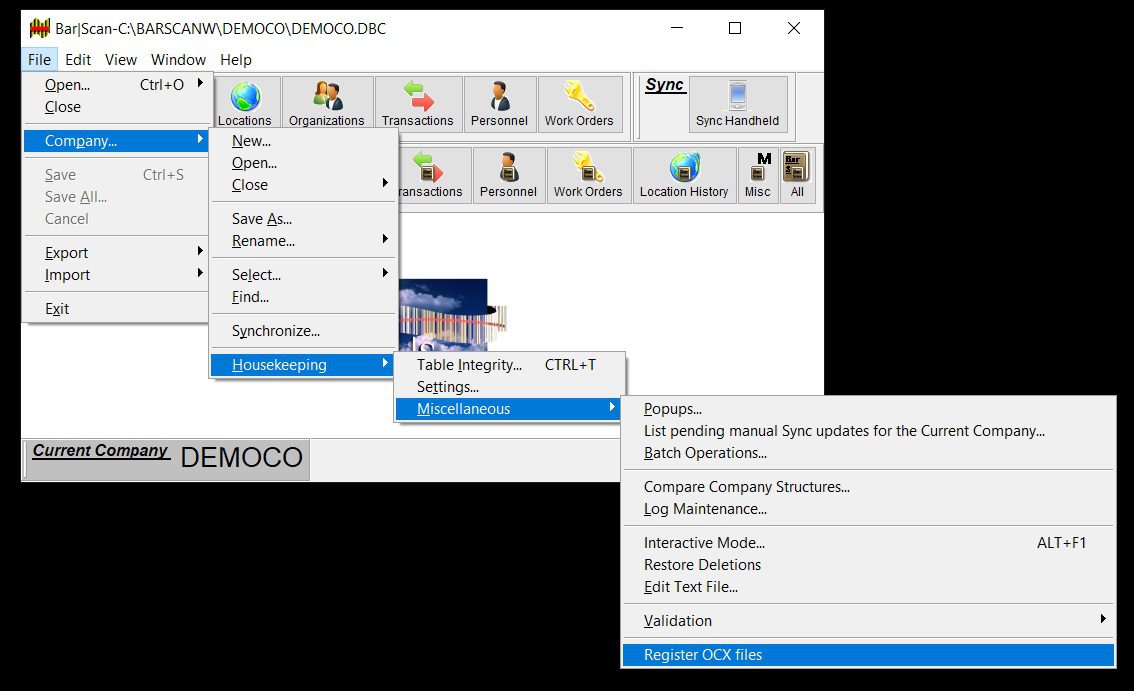Expand Close in the Company submenu
Viewport: 1134px width, 691px height.
304,185
